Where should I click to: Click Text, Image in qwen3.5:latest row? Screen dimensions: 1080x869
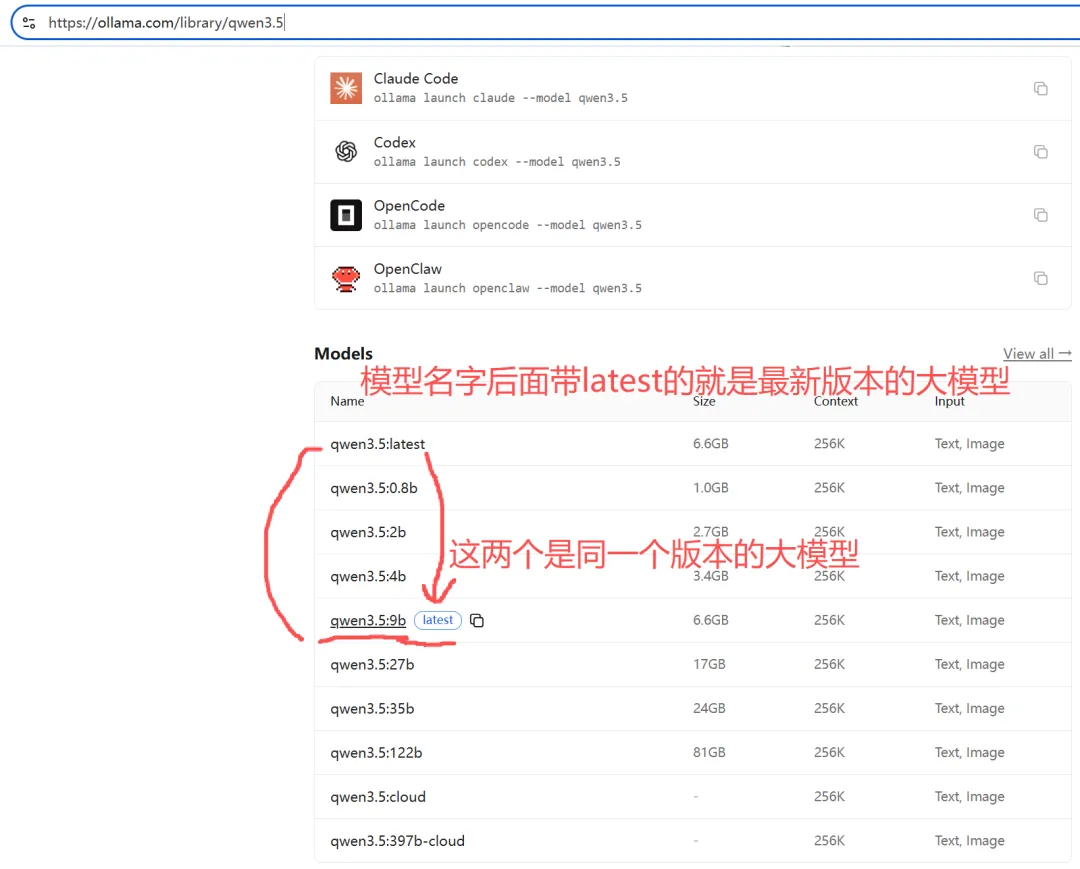[x=969, y=444]
